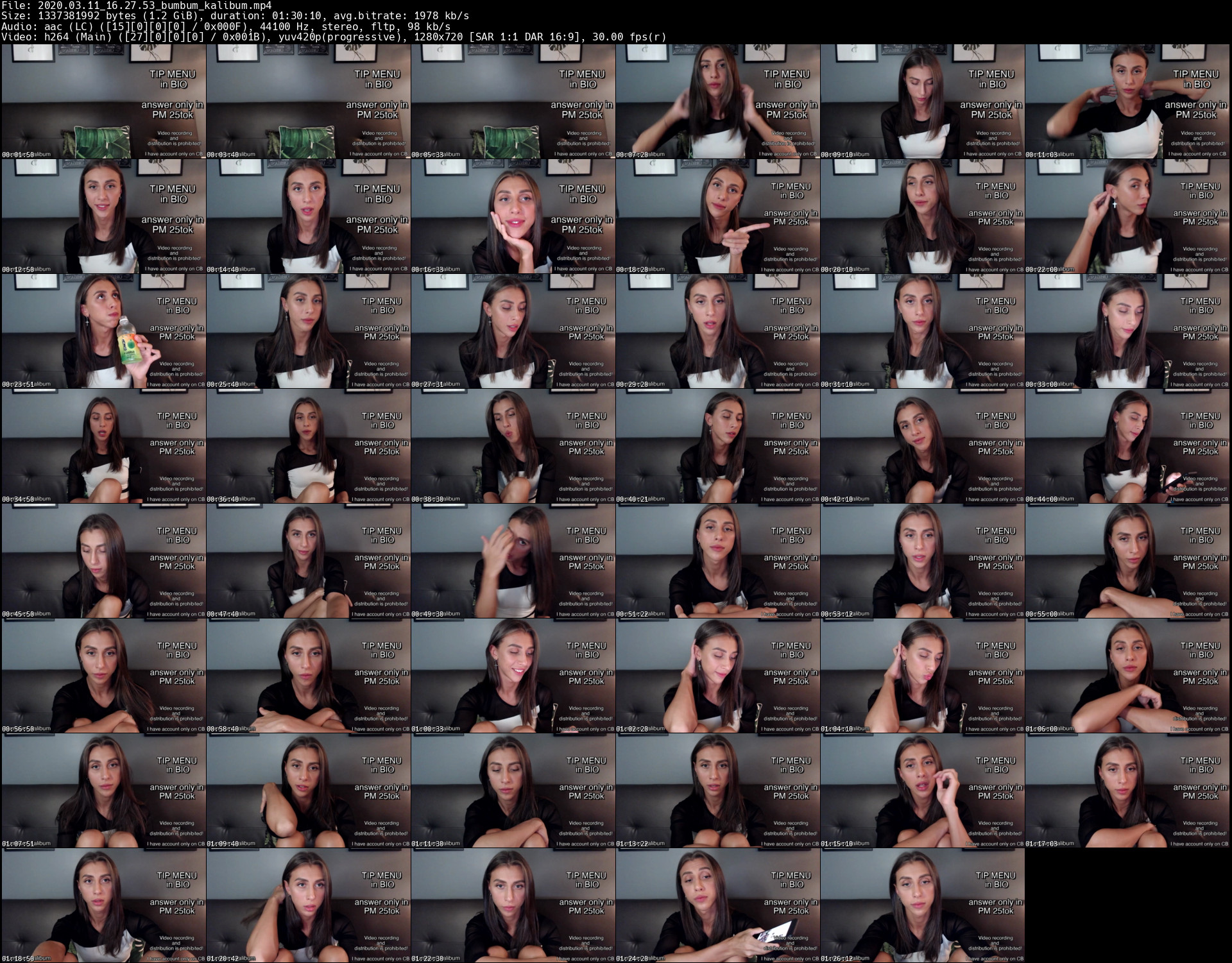Click the video codec info header line
The height and width of the screenshot is (963, 1232).
[x=334, y=37]
